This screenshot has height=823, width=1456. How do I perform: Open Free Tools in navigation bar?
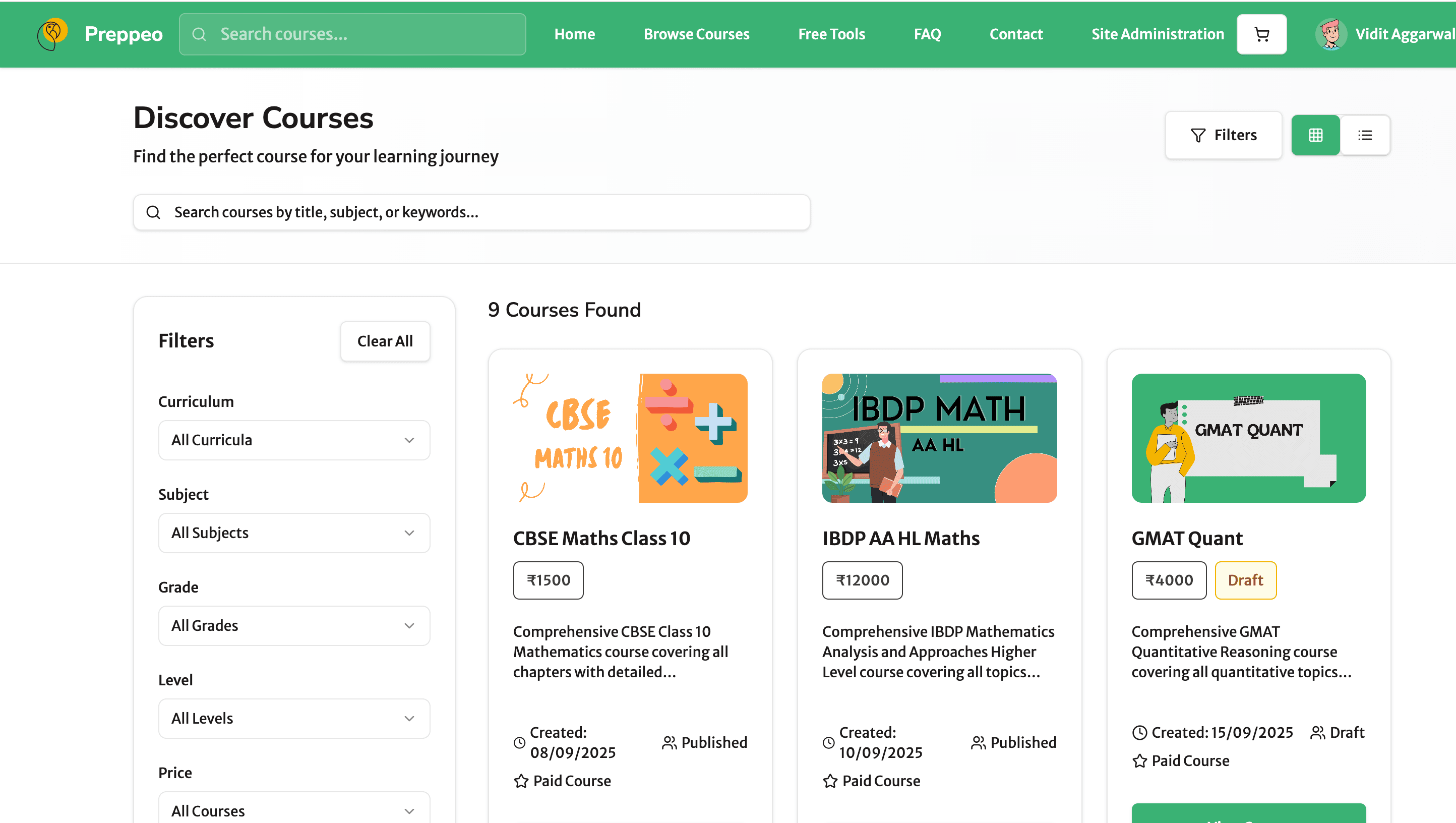[x=831, y=34]
